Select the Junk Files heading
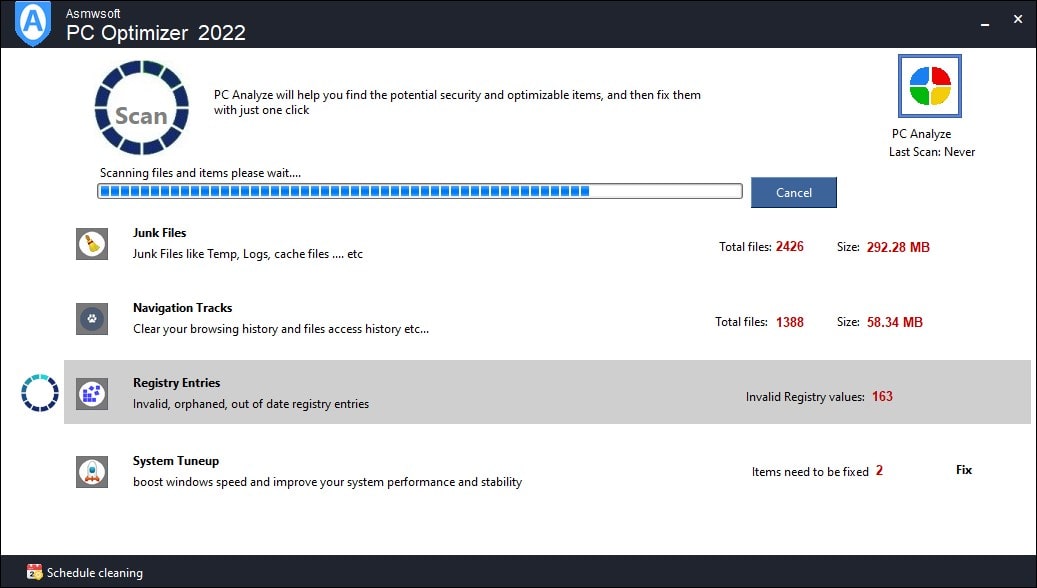This screenshot has height=588, width=1037. click(159, 233)
